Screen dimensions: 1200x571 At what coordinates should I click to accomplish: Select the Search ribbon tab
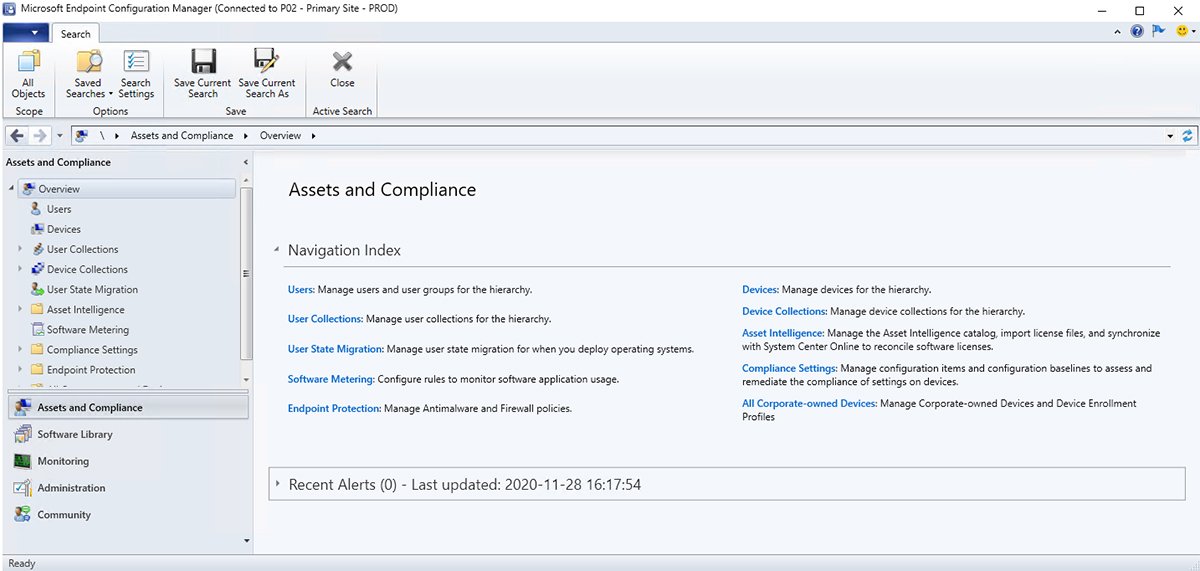coord(75,33)
